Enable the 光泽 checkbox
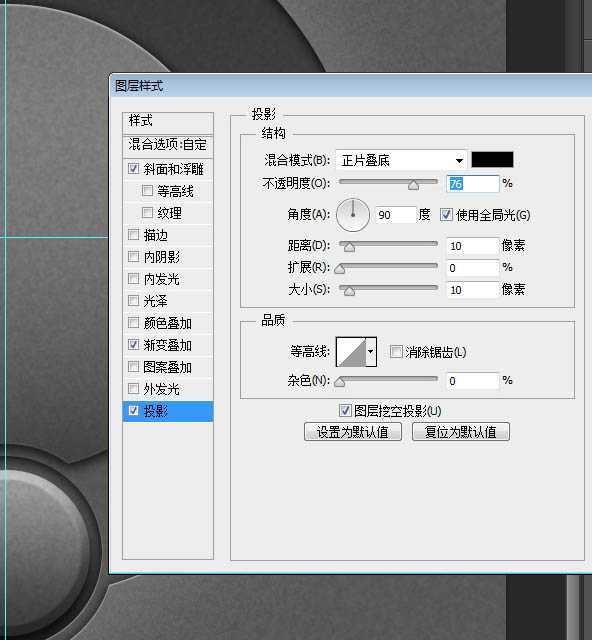This screenshot has width=592, height=640. 134,301
